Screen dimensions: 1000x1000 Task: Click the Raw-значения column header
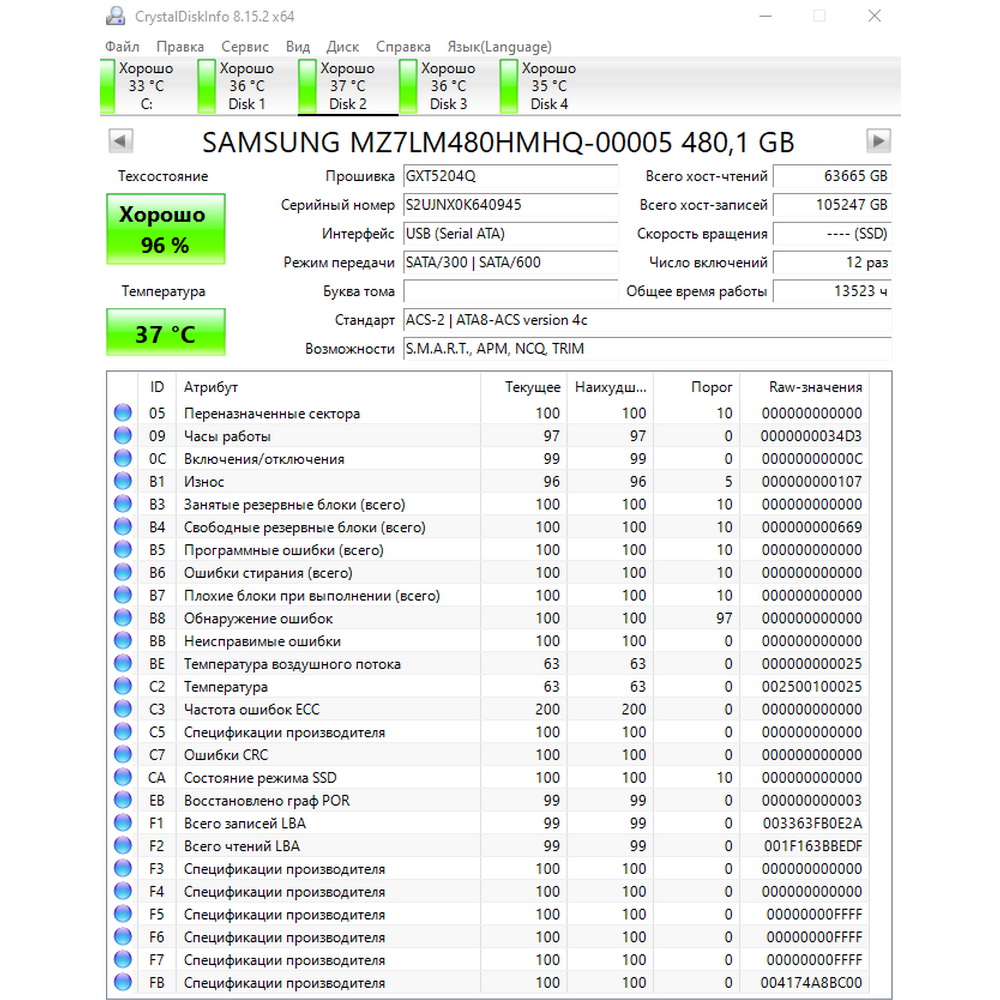tap(815, 387)
